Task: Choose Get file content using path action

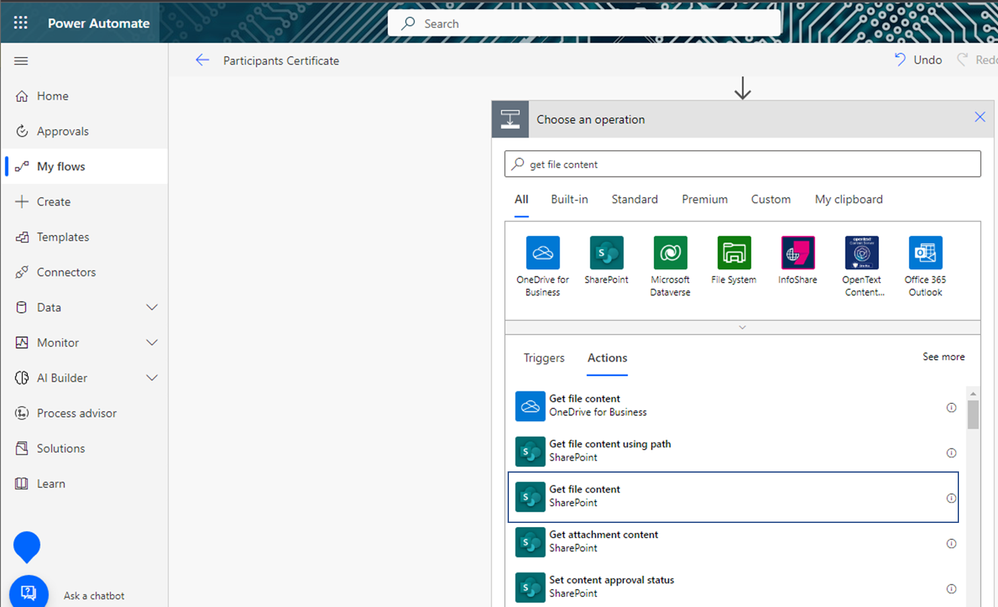Action: [733, 451]
